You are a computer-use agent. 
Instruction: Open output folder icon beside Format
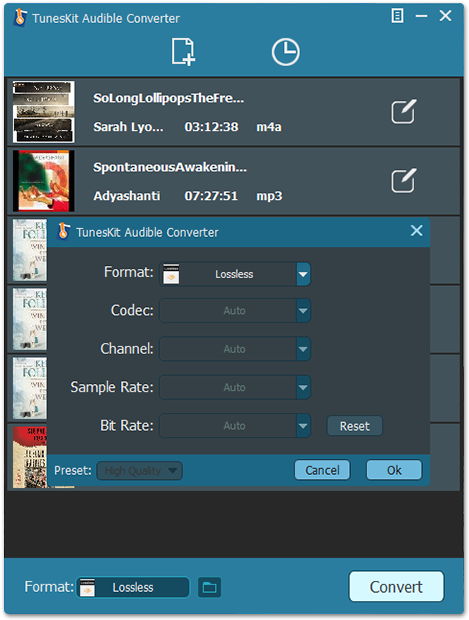209,588
